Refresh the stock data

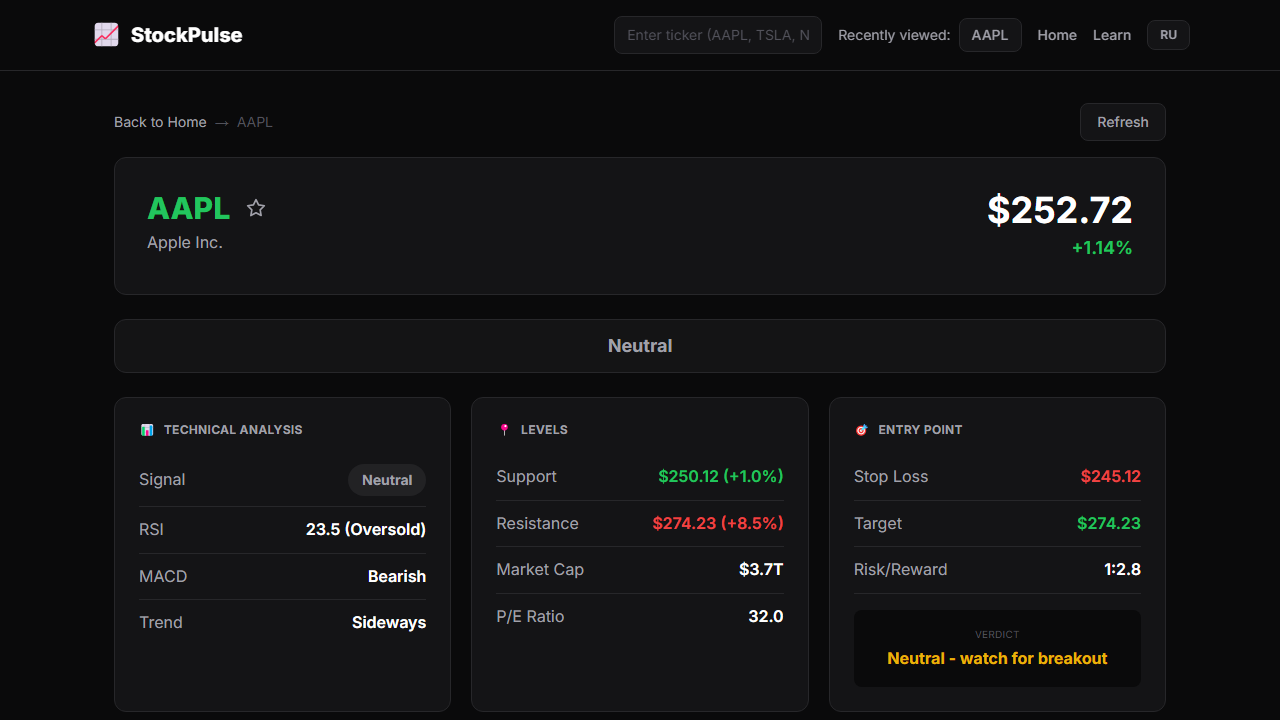[1123, 122]
